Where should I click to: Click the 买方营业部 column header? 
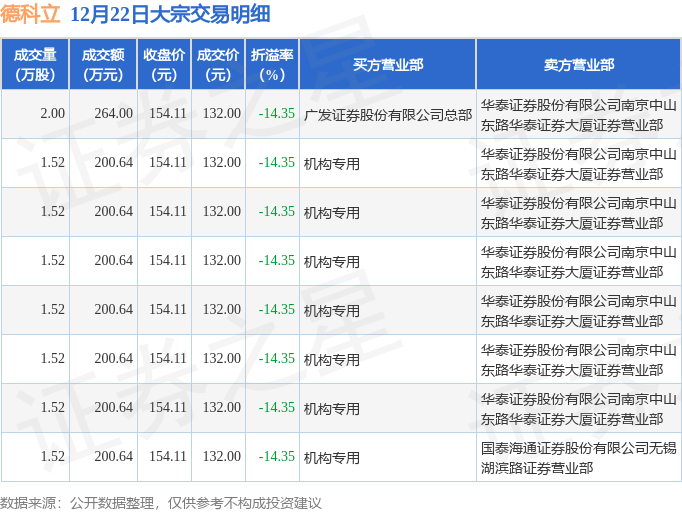(x=388, y=65)
